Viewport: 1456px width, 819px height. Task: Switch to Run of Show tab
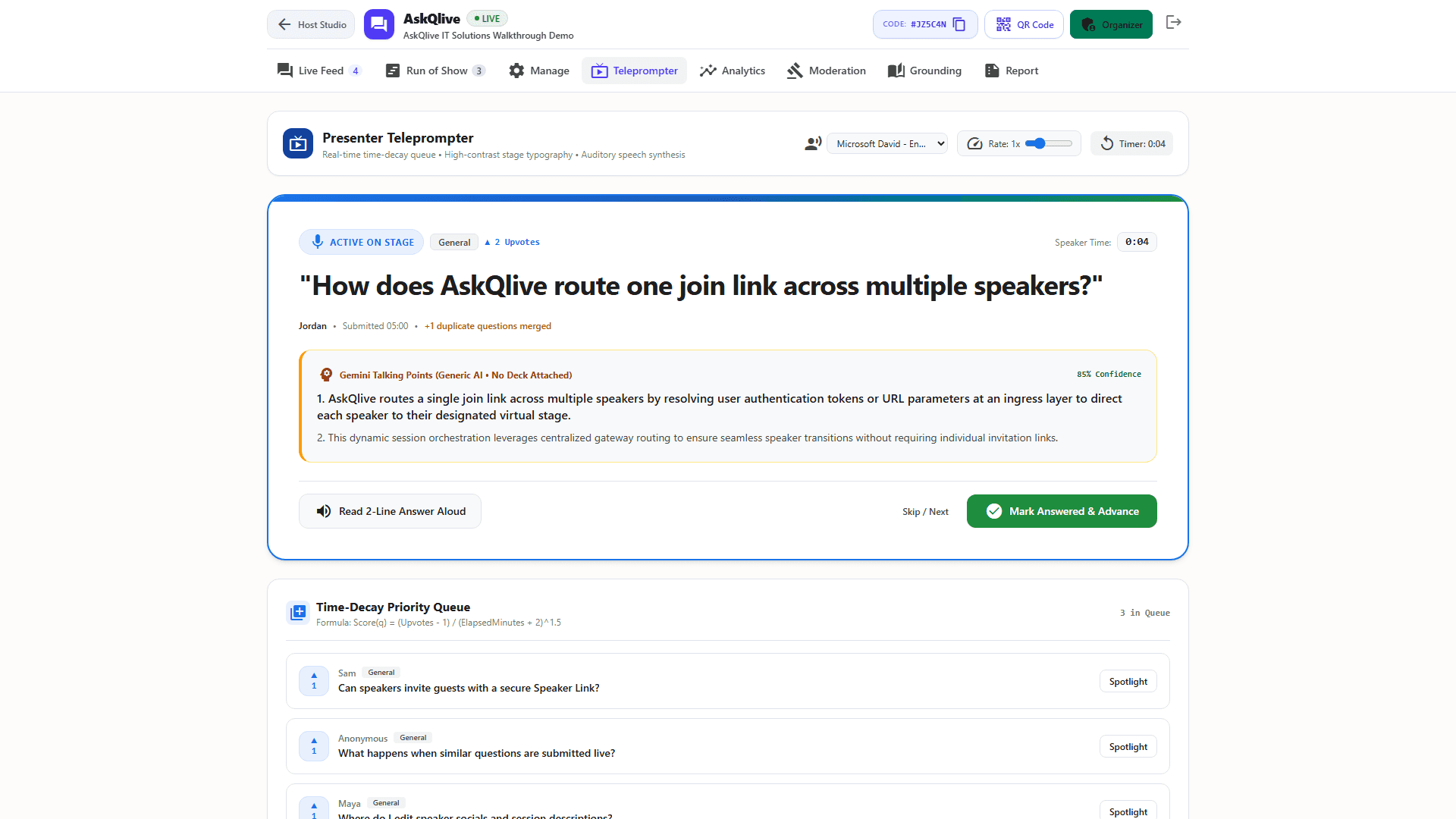(436, 71)
